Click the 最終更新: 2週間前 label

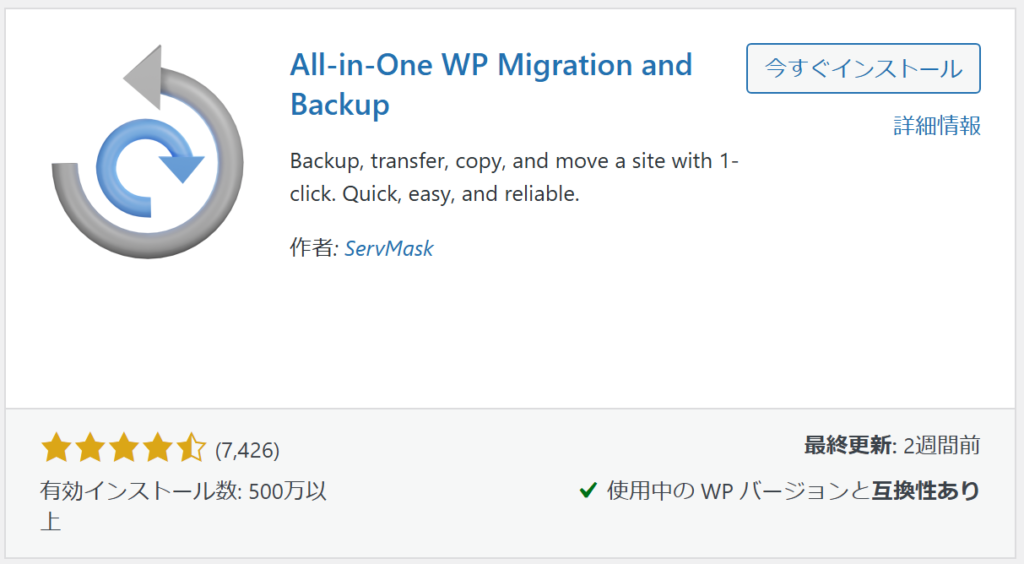pyautogui.click(x=892, y=445)
